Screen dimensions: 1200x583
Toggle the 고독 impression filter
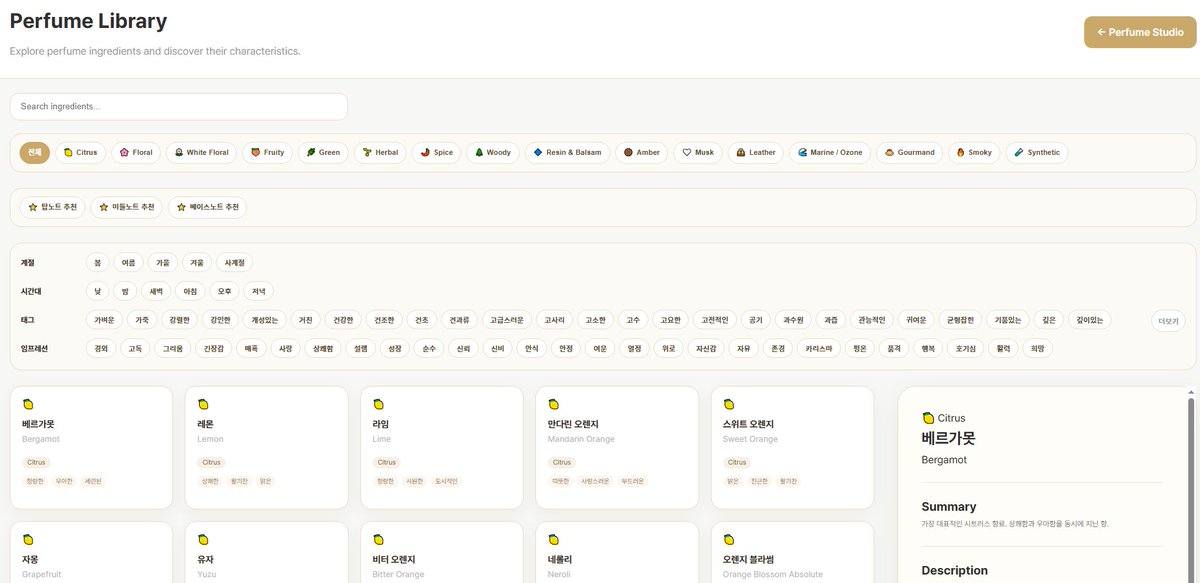[x=135, y=349]
